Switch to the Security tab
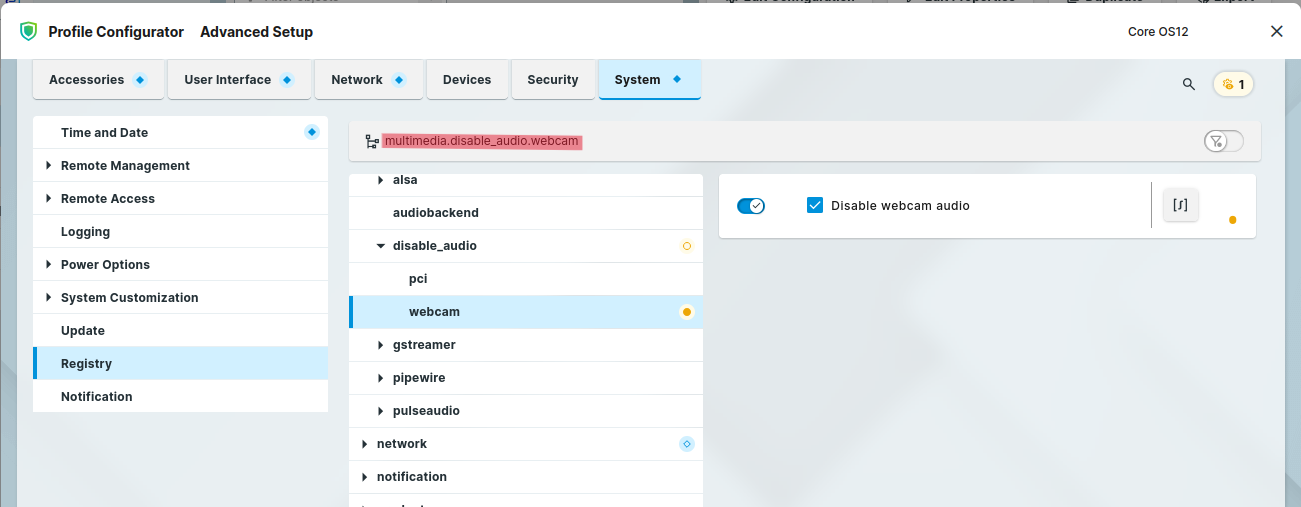Image resolution: width=1301 pixels, height=507 pixels. click(x=553, y=80)
